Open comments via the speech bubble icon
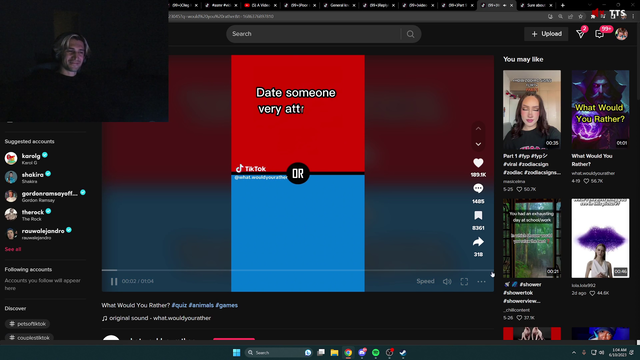 478,189
